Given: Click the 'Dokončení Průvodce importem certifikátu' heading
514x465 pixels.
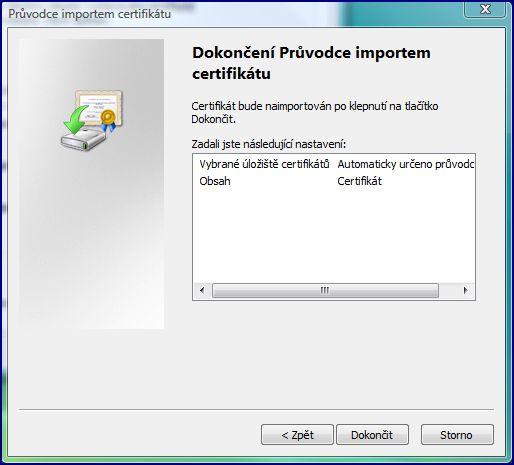Looking at the screenshot, I should pyautogui.click(x=311, y=63).
